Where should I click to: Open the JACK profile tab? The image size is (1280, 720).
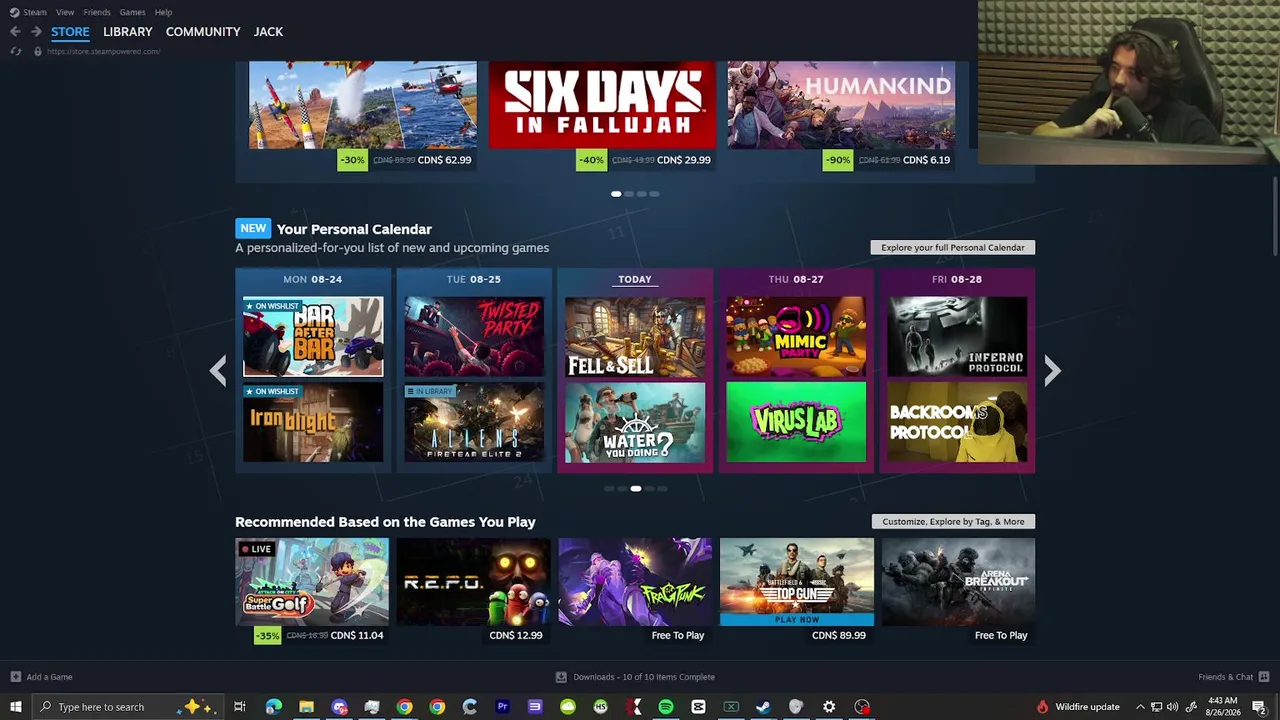(x=268, y=32)
